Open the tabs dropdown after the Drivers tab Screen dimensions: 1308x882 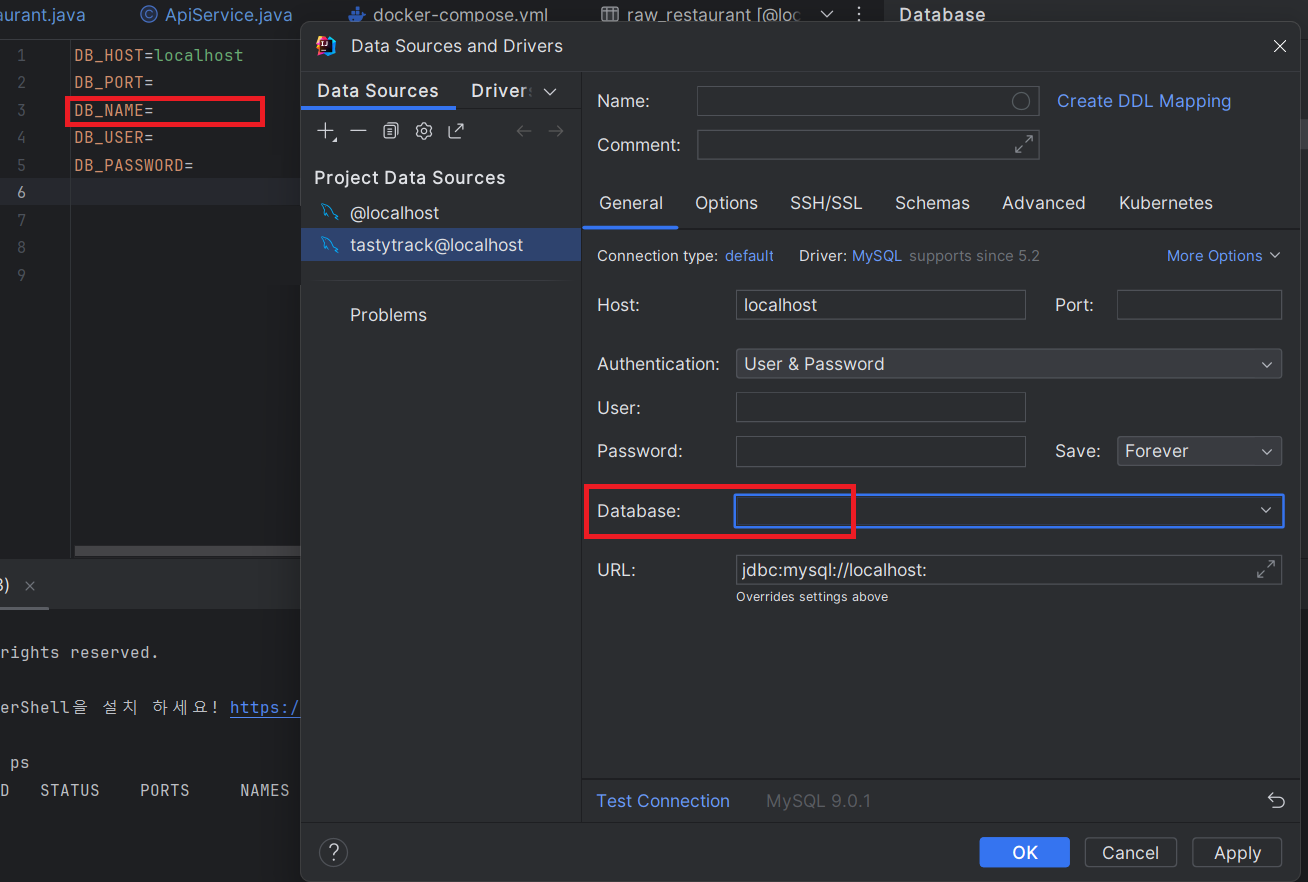point(550,91)
